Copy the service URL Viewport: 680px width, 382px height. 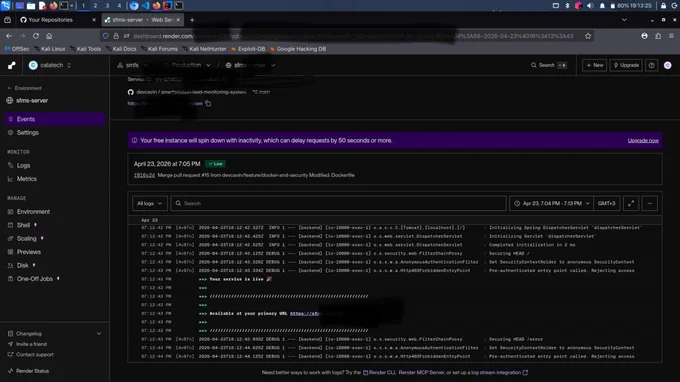tap(208, 103)
